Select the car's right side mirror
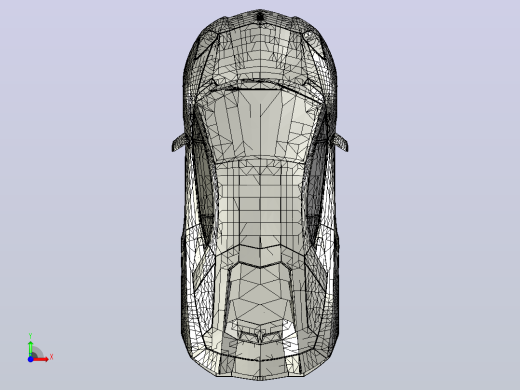The height and width of the screenshot is (390, 520). pyautogui.click(x=341, y=142)
